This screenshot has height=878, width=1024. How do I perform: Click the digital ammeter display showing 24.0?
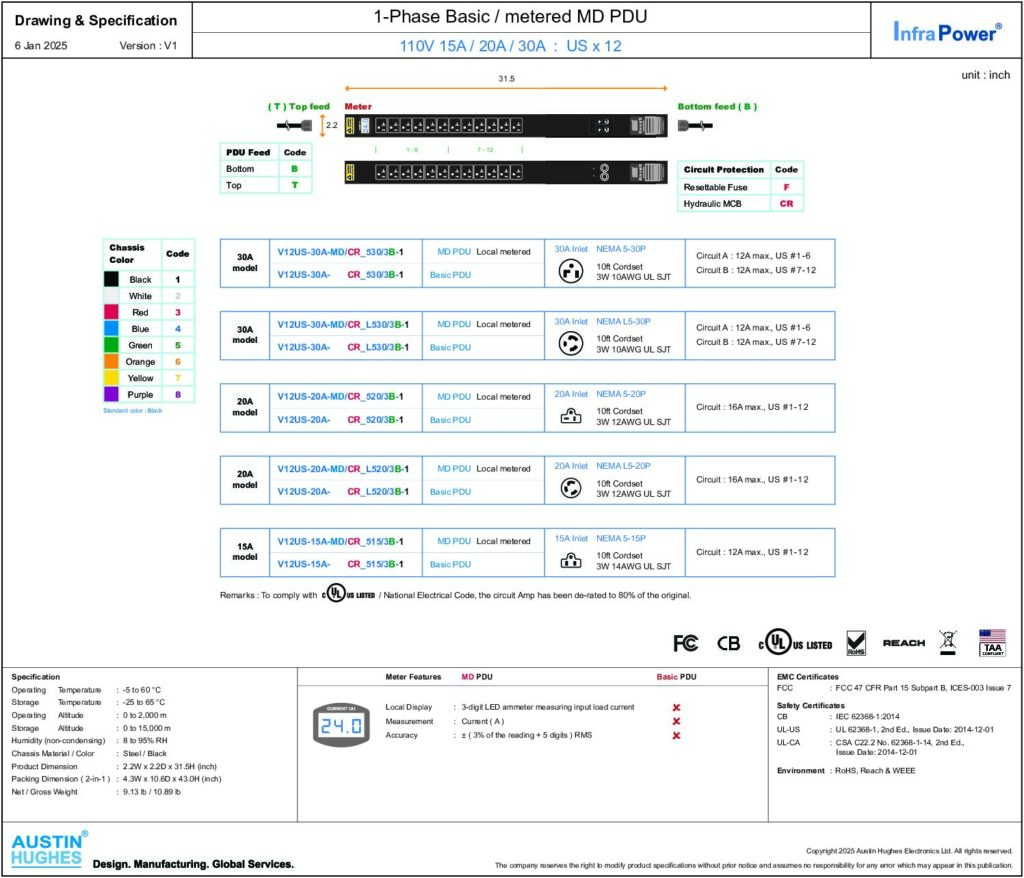point(341,724)
